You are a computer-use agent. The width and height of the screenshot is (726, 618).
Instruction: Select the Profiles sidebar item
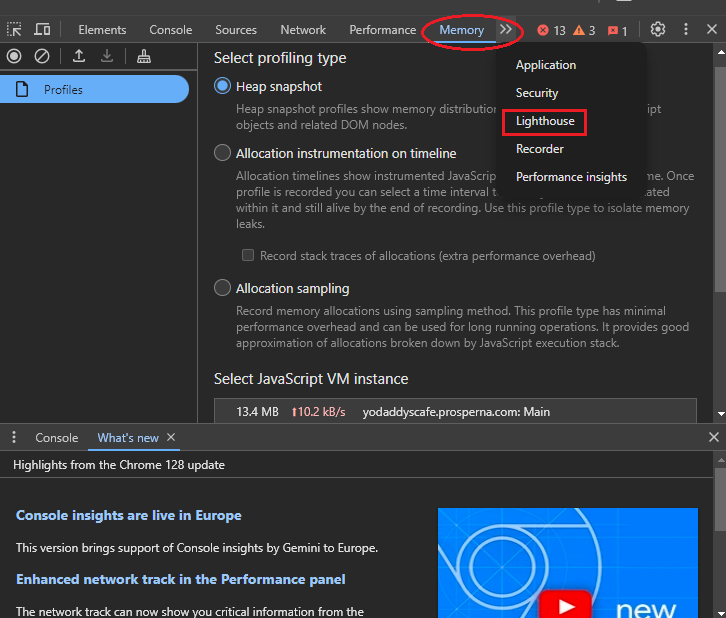(94, 89)
